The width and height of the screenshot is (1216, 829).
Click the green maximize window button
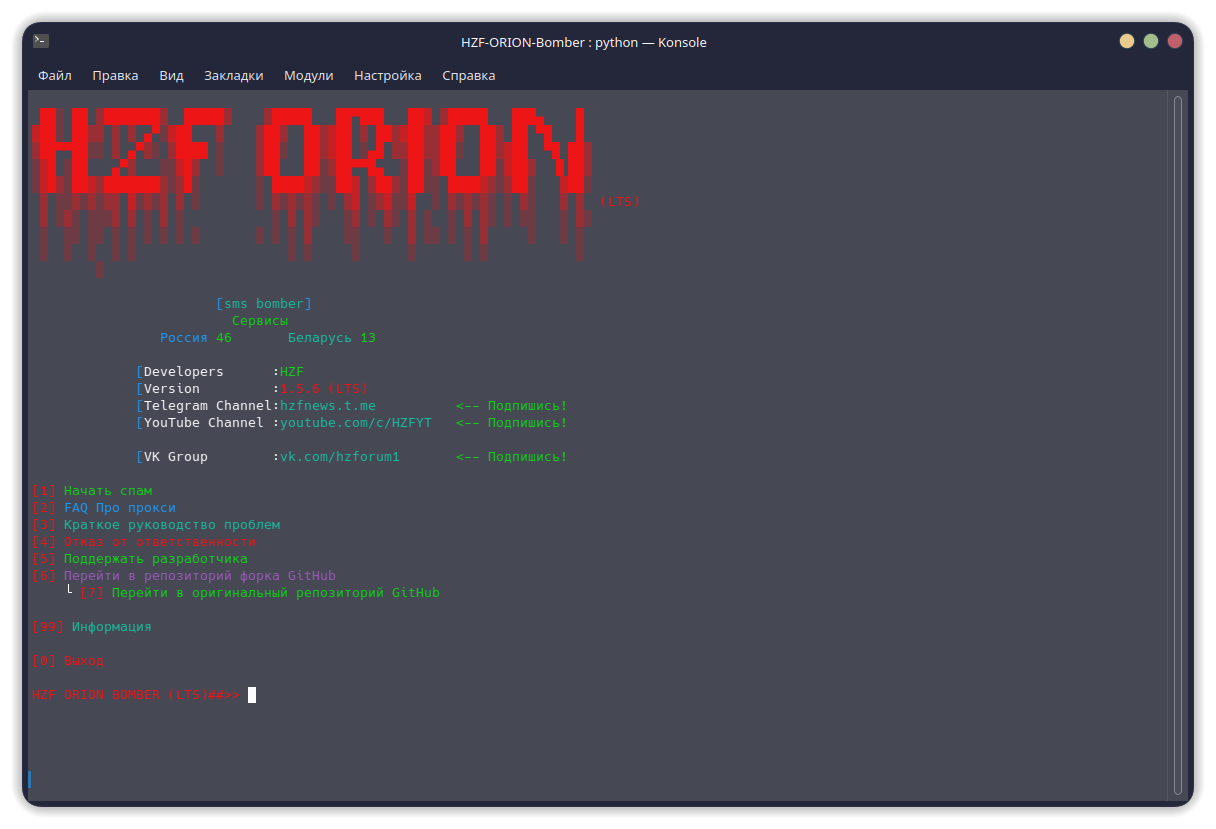[1151, 41]
